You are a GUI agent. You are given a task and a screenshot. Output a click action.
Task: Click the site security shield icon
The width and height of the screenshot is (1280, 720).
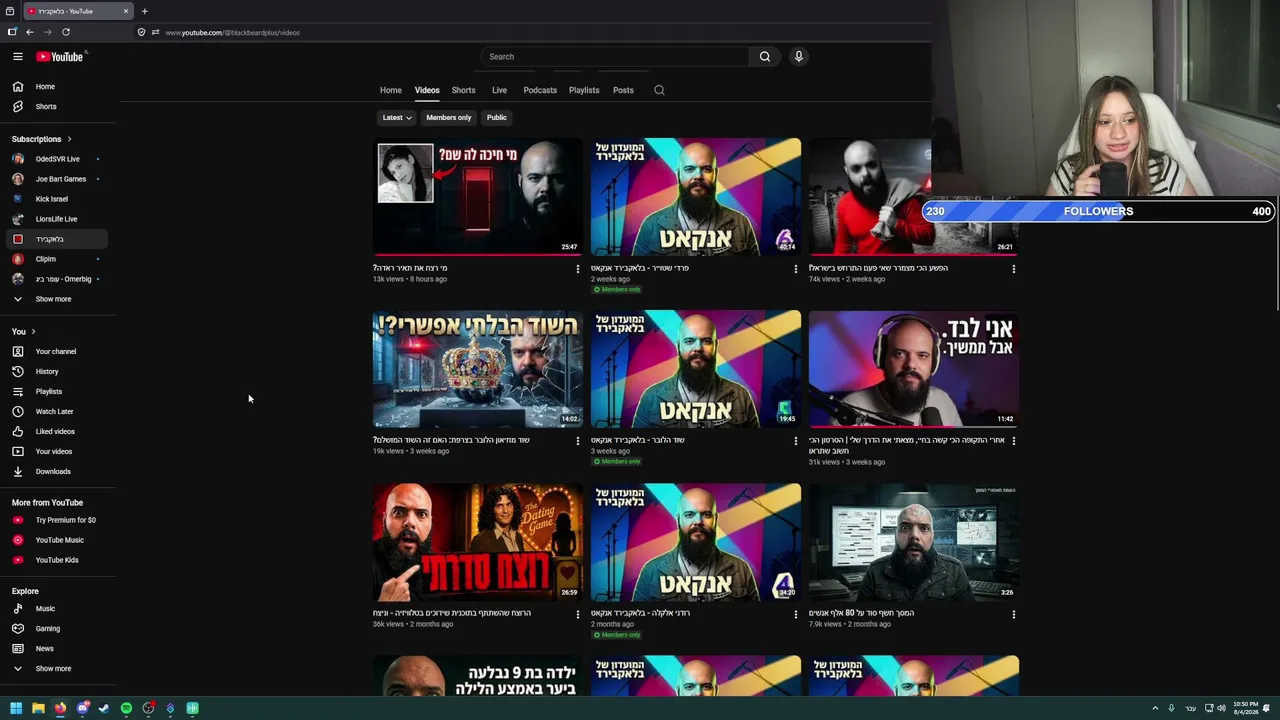[141, 32]
